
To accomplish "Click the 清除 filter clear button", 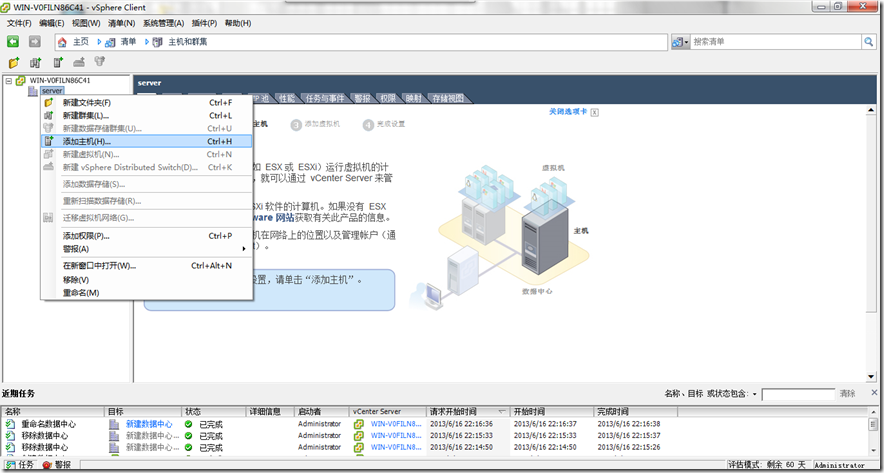I will pyautogui.click(x=847, y=394).
